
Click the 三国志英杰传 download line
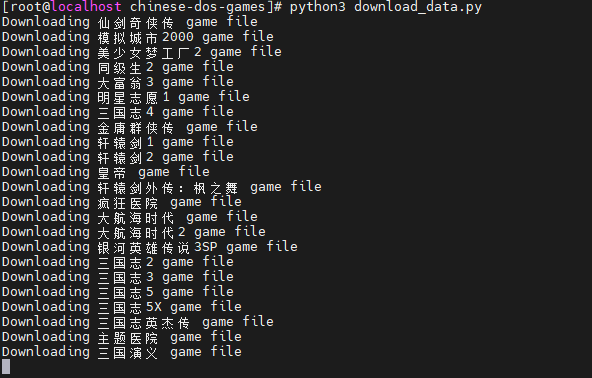[138, 322]
